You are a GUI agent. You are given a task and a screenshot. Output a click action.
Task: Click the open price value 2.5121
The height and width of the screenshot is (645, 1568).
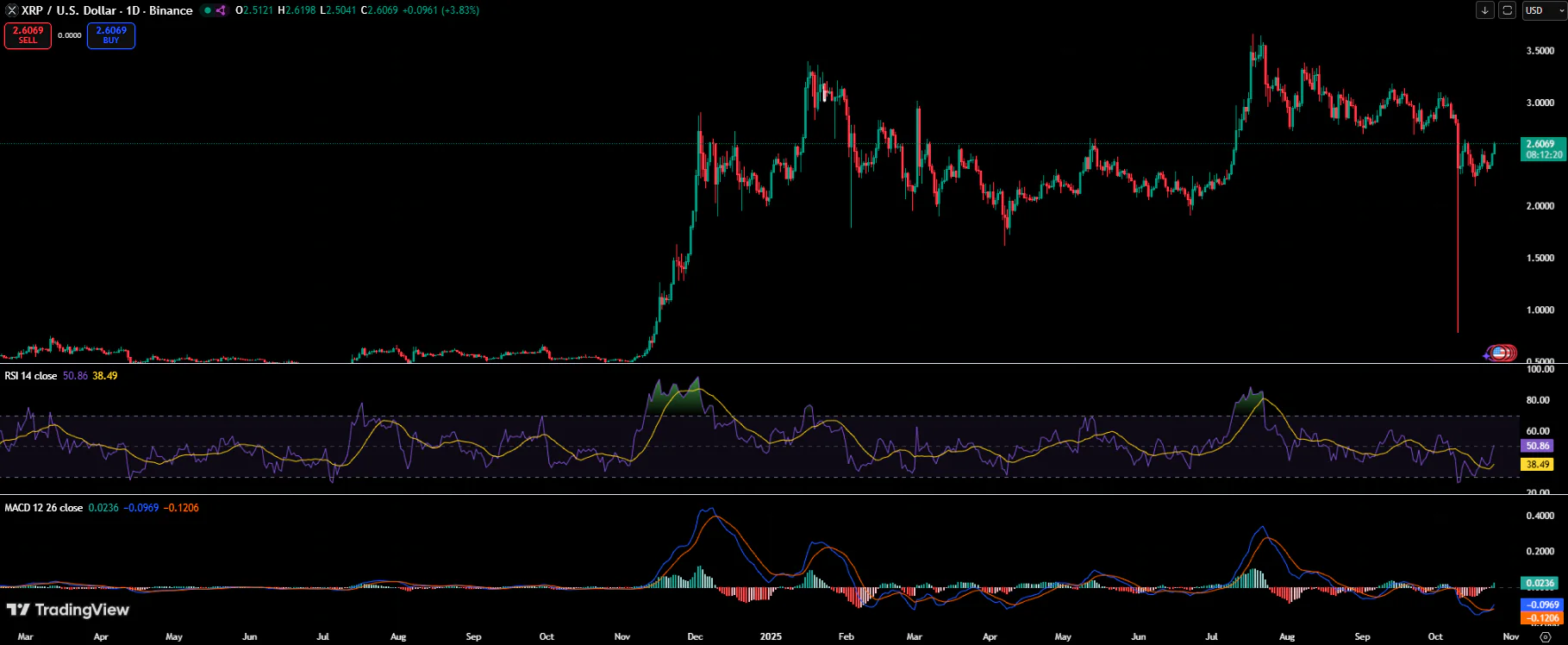(258, 10)
